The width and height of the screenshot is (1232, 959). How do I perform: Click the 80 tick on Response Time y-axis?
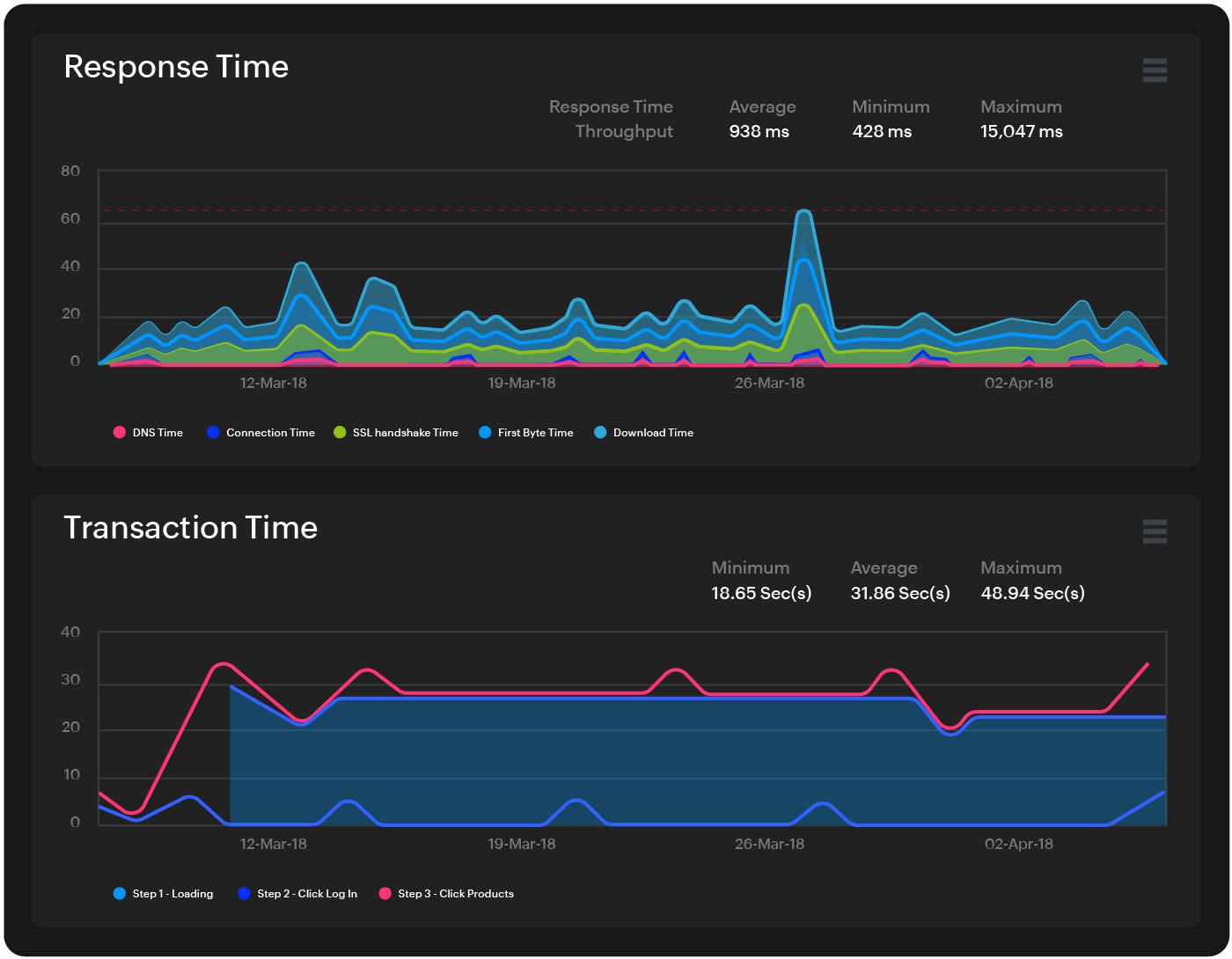pos(70,171)
